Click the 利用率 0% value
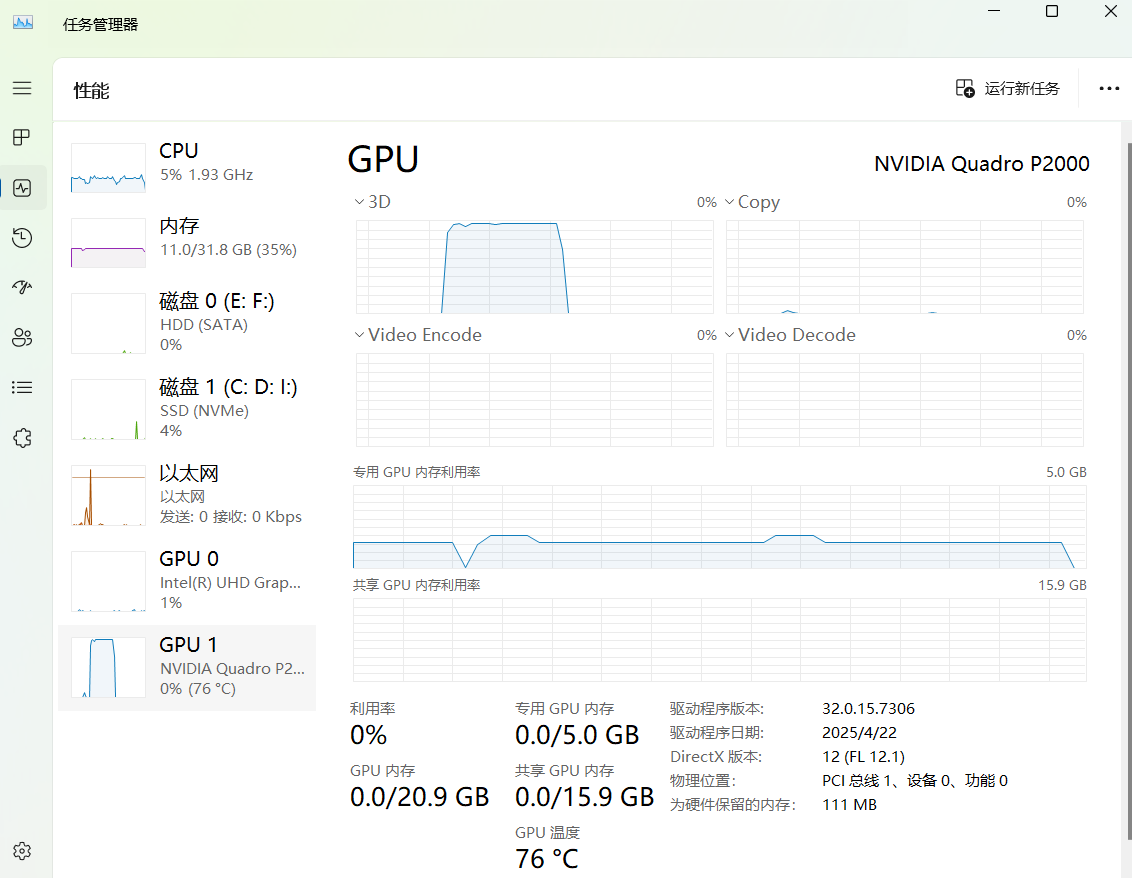This screenshot has width=1132, height=878. (x=368, y=735)
